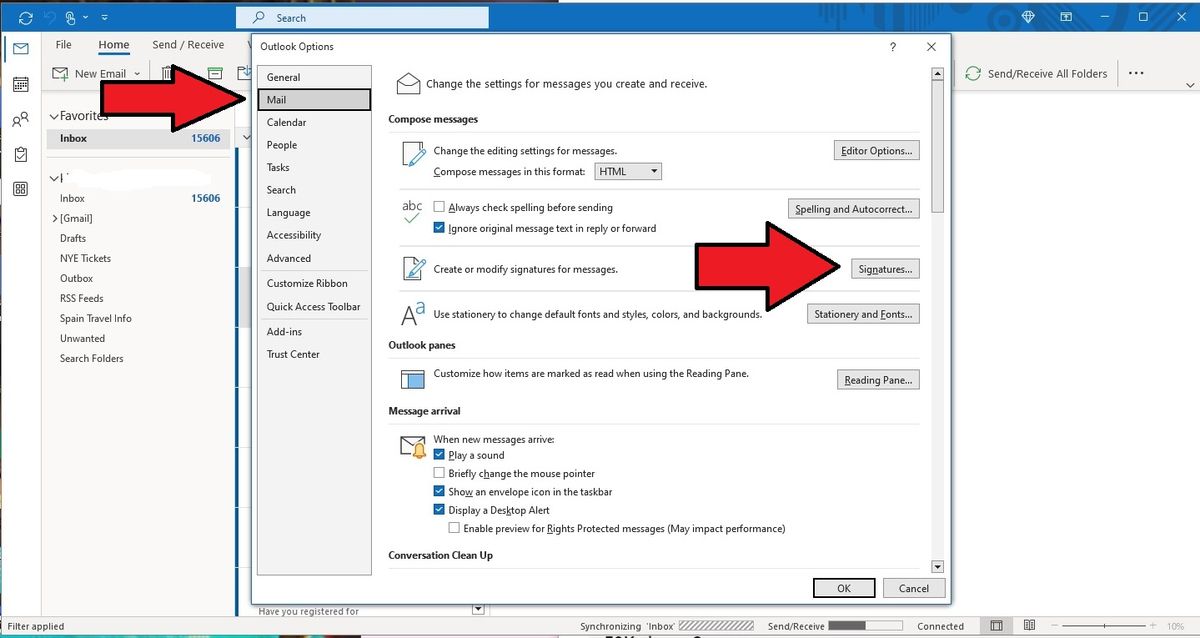Click Cancel in Outlook Options
Image resolution: width=1200 pixels, height=638 pixels.
click(x=914, y=588)
